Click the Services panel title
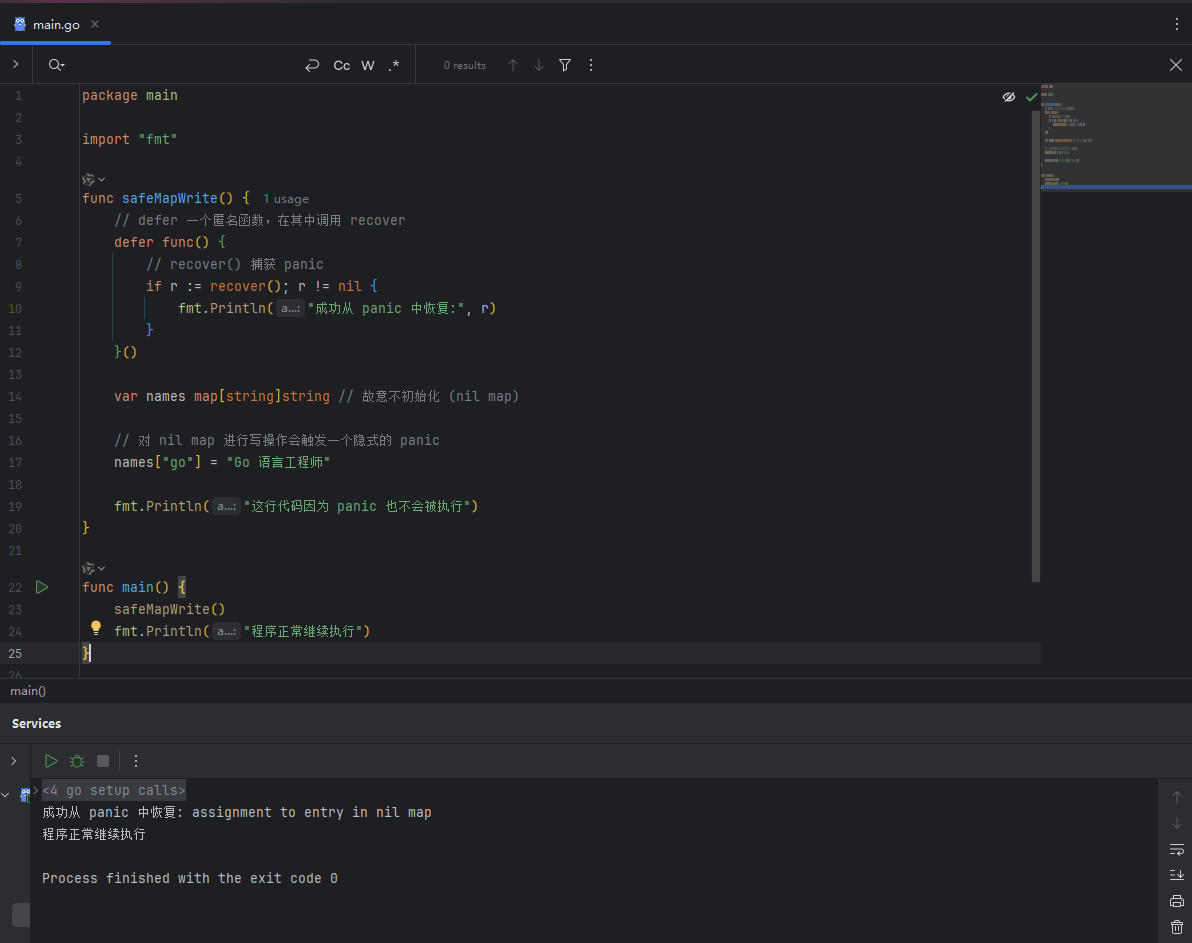Viewport: 1192px width, 943px height. tap(36, 723)
